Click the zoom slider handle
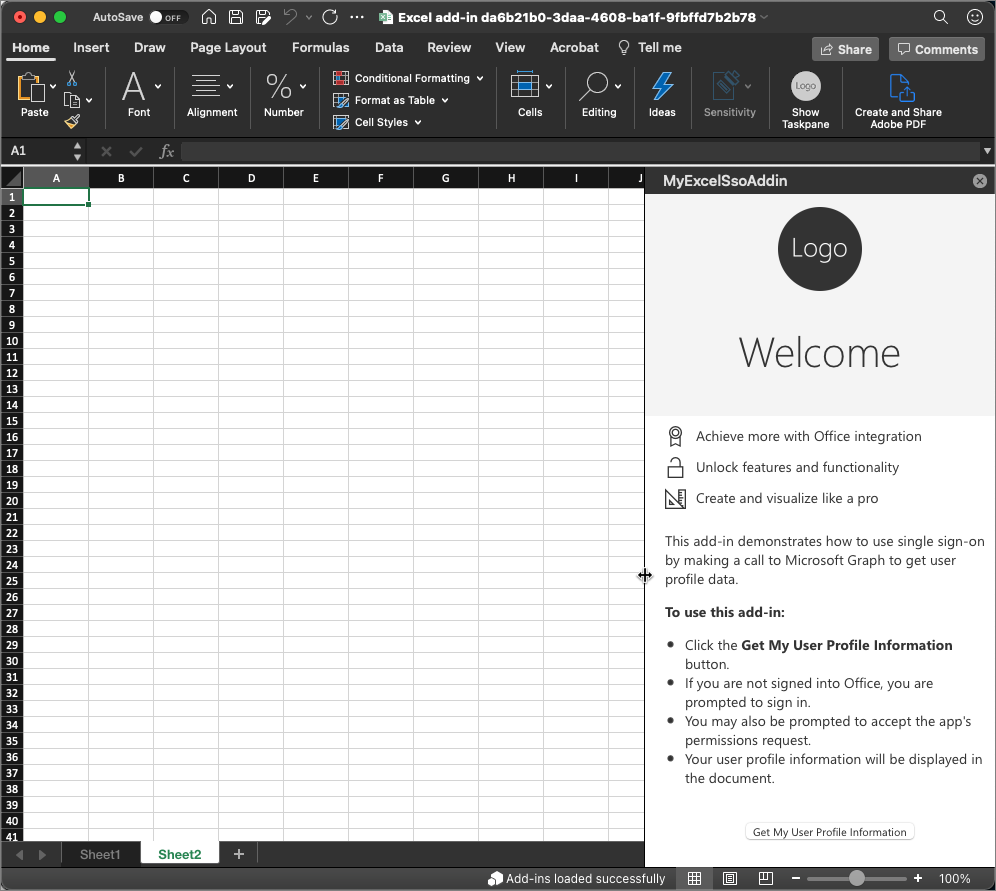The height and width of the screenshot is (891, 996). click(x=857, y=878)
